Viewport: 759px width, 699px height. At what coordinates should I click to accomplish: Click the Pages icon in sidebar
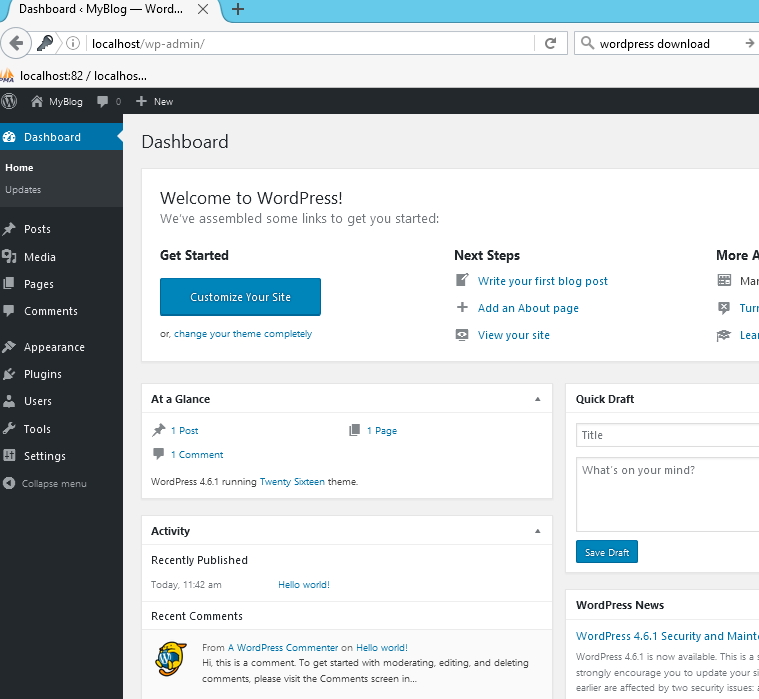click(x=9, y=284)
